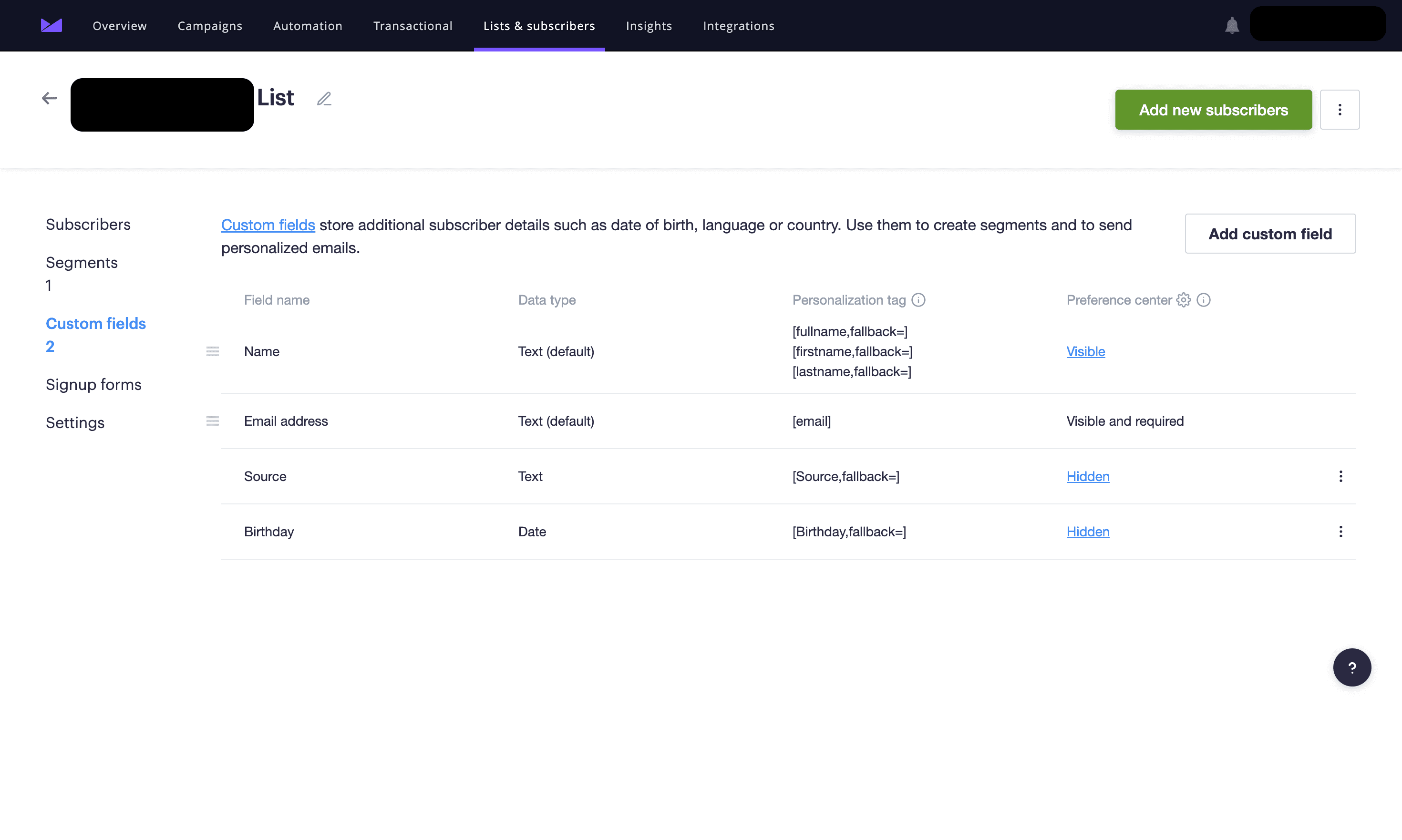This screenshot has width=1402, height=840.
Task: Toggle the Name field's Visible setting
Action: click(1085, 351)
